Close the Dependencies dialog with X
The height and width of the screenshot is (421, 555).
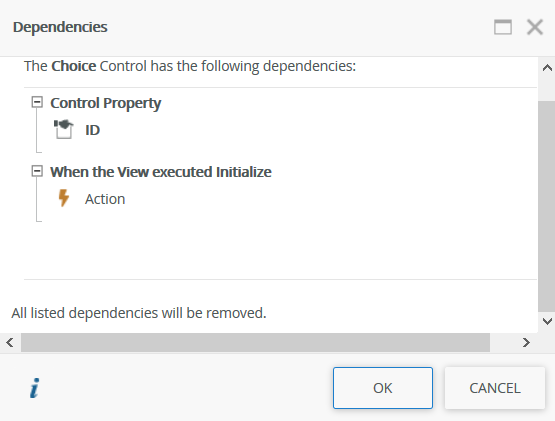(x=534, y=27)
